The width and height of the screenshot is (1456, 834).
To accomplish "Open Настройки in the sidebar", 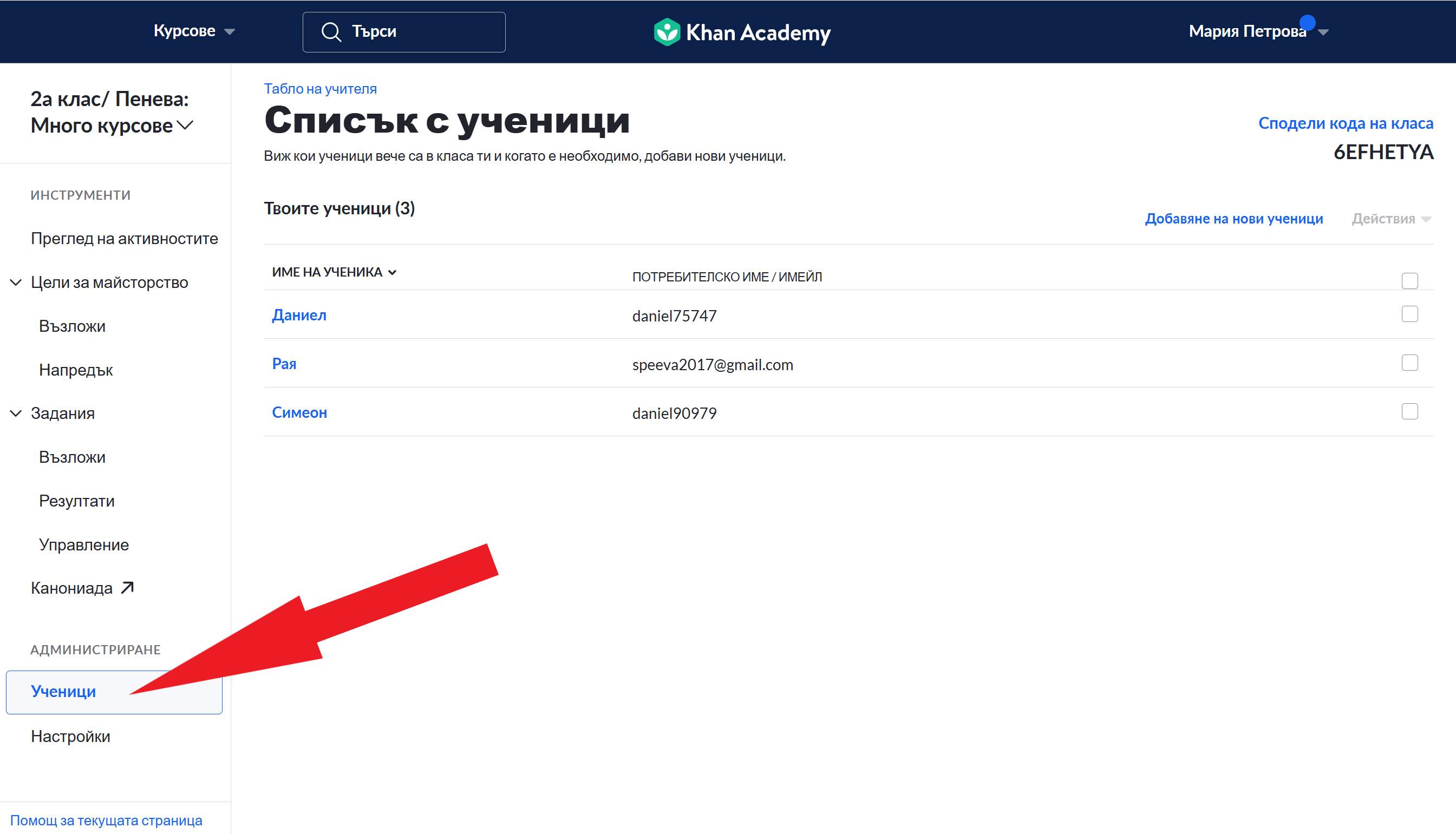I will 70,736.
